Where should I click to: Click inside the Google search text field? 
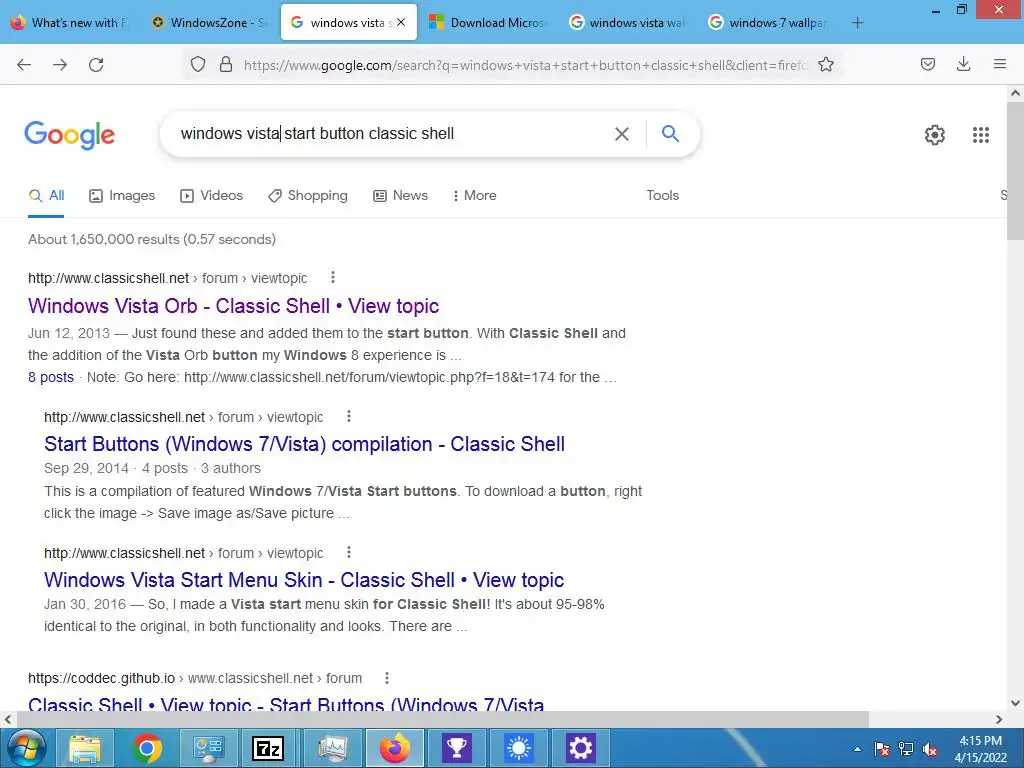tap(392, 134)
